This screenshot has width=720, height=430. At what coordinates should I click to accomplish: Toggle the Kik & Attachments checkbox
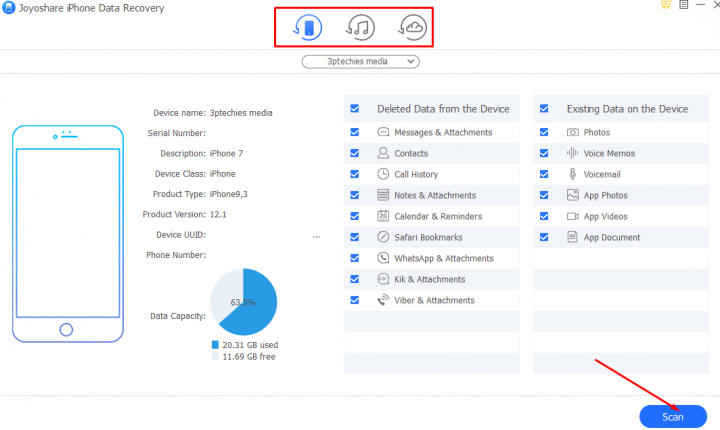point(354,279)
